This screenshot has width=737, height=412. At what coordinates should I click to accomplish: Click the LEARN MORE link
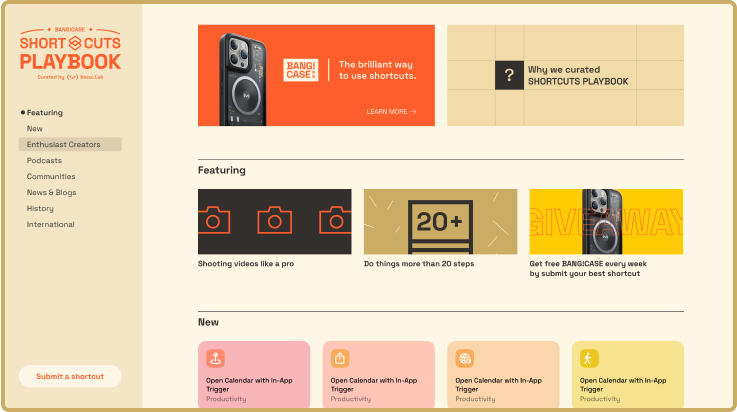coord(392,111)
